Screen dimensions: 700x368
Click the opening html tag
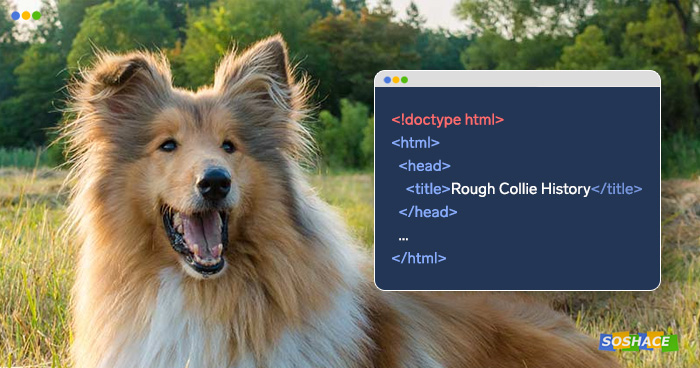415,143
